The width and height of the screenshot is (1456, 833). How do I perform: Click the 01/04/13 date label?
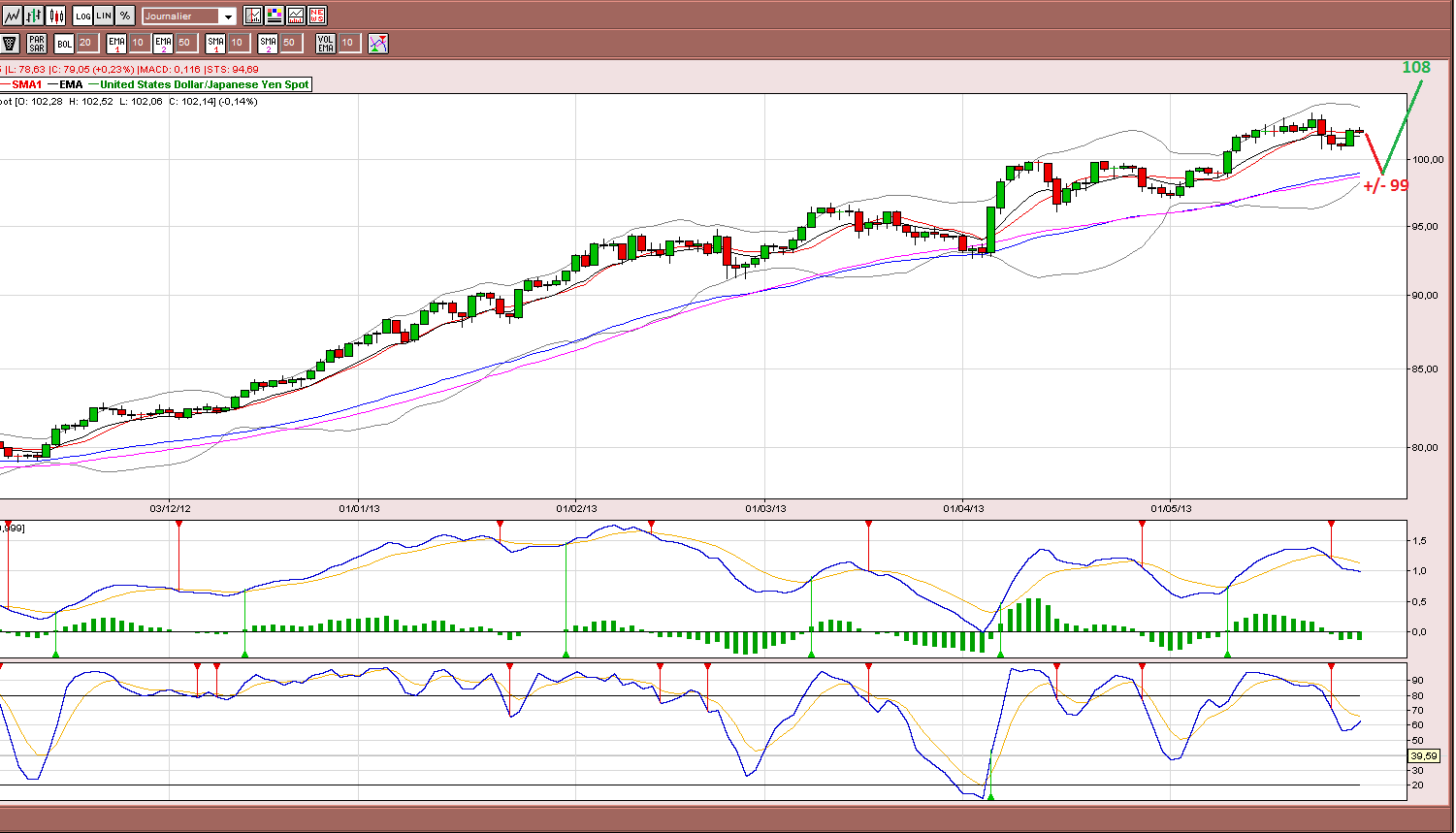963,508
